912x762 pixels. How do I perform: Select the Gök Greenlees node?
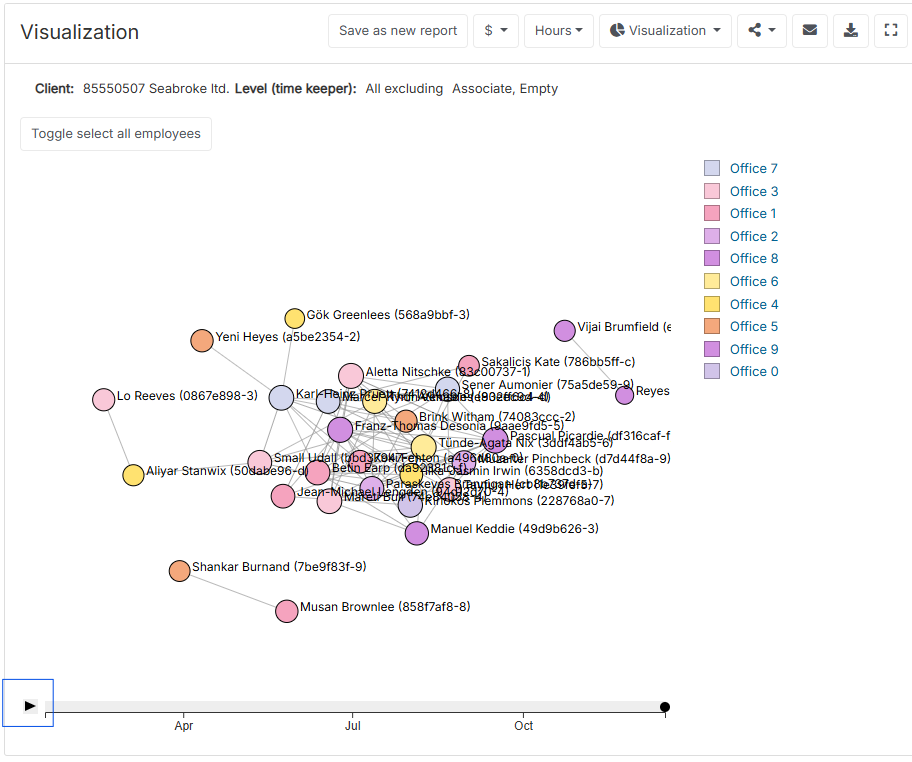click(295, 318)
